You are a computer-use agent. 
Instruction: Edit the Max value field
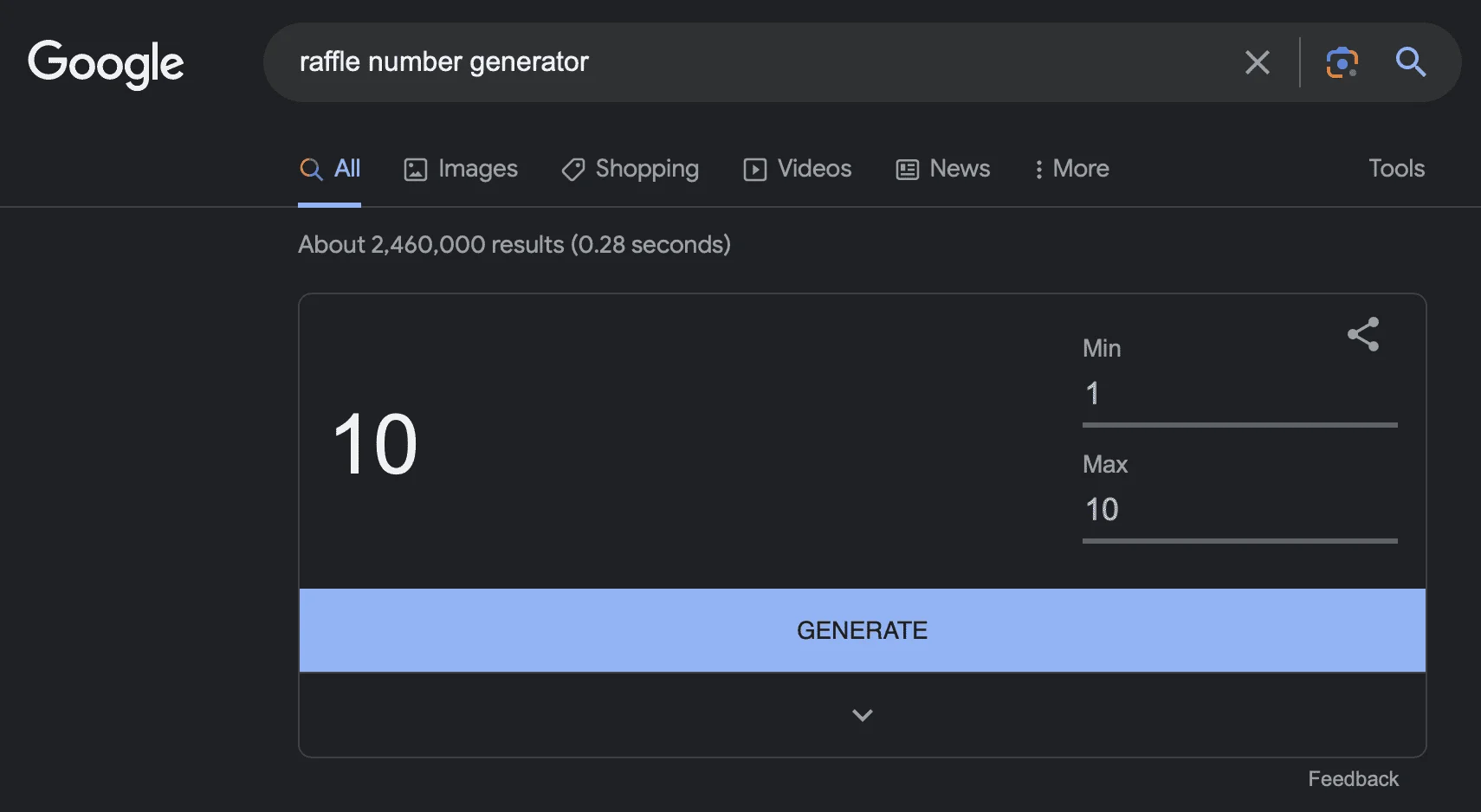pyautogui.click(x=1240, y=510)
